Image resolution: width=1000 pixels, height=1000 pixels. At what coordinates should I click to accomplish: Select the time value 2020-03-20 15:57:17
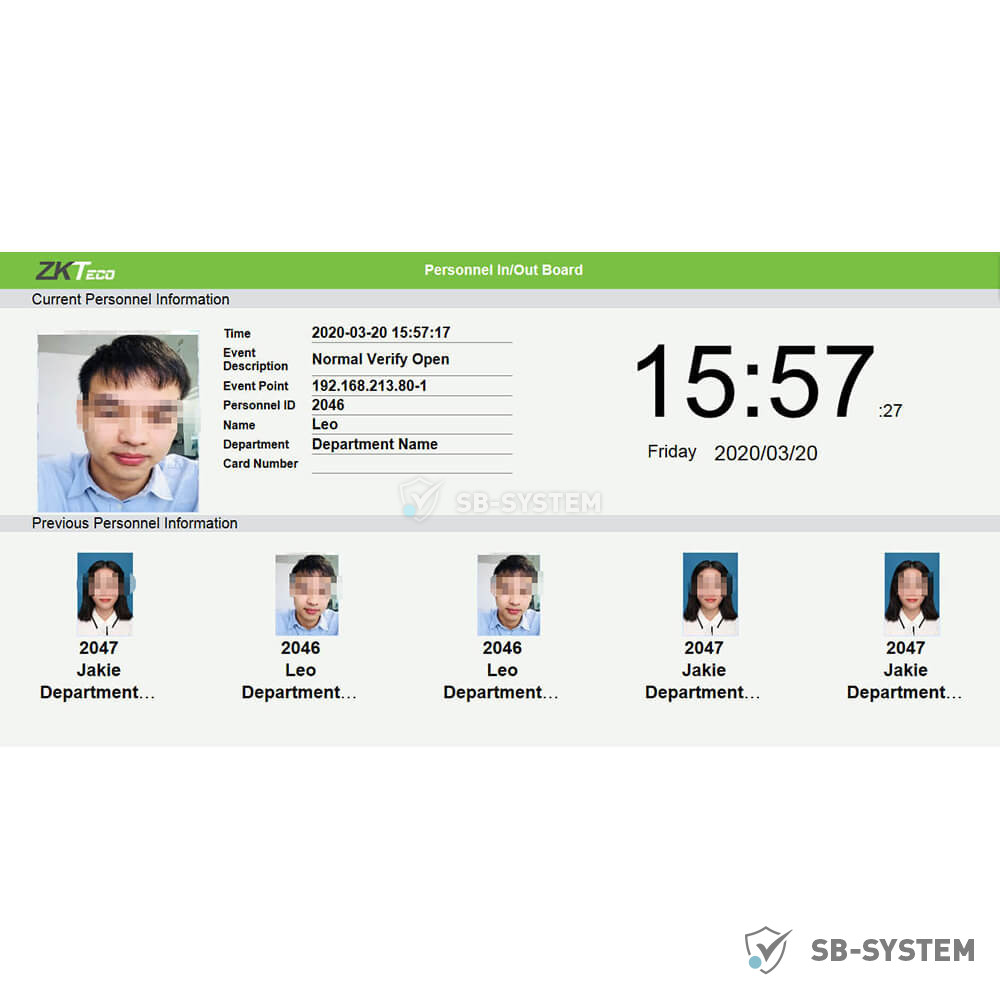(381, 332)
